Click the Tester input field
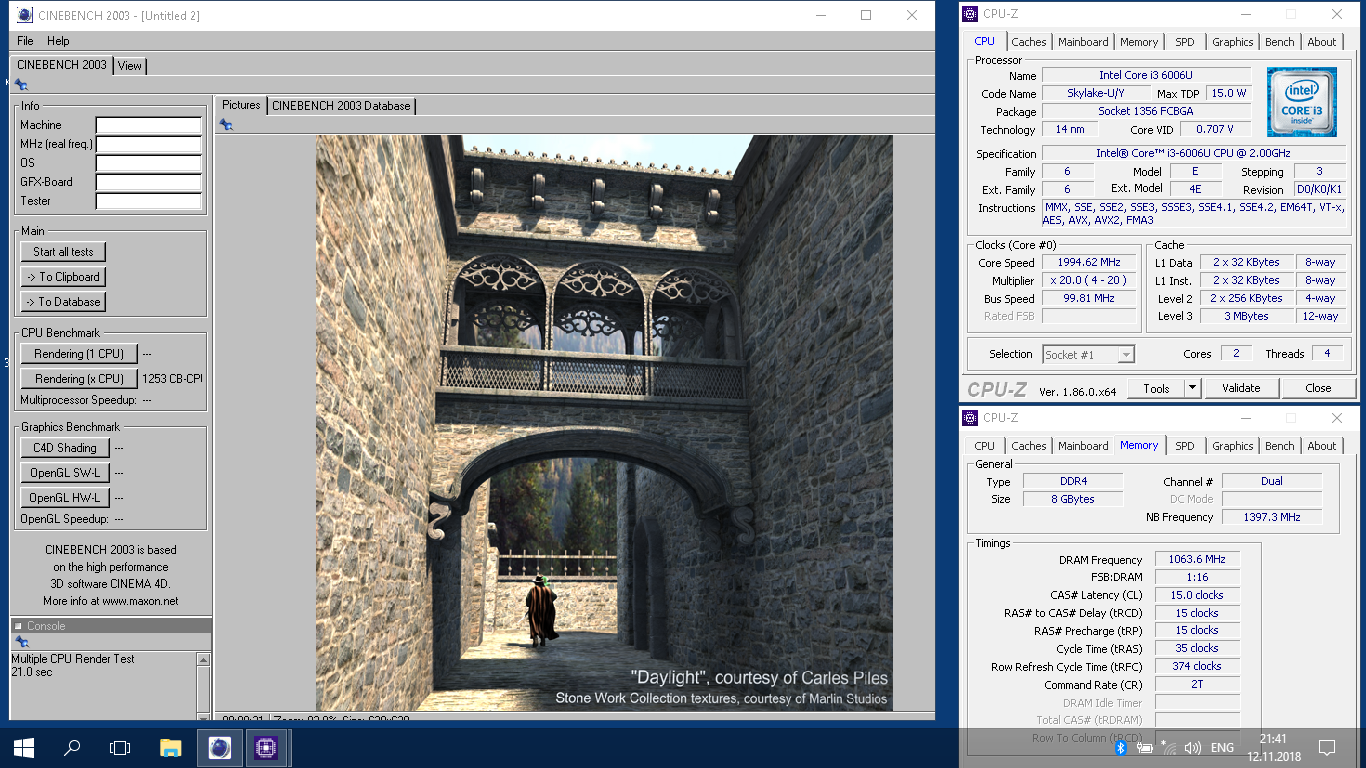This screenshot has width=1366, height=768. click(x=149, y=202)
